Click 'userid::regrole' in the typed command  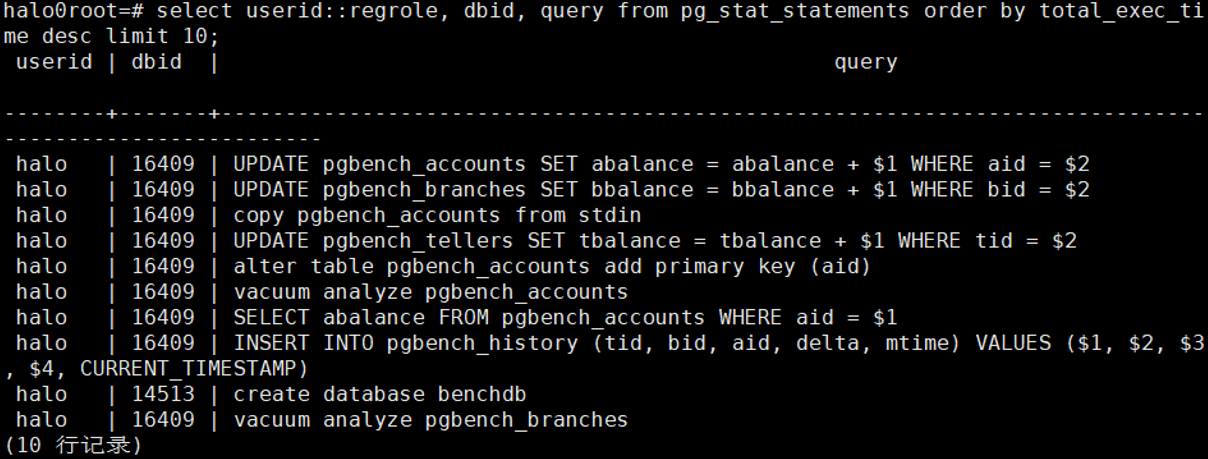pyautogui.click(x=355, y=11)
